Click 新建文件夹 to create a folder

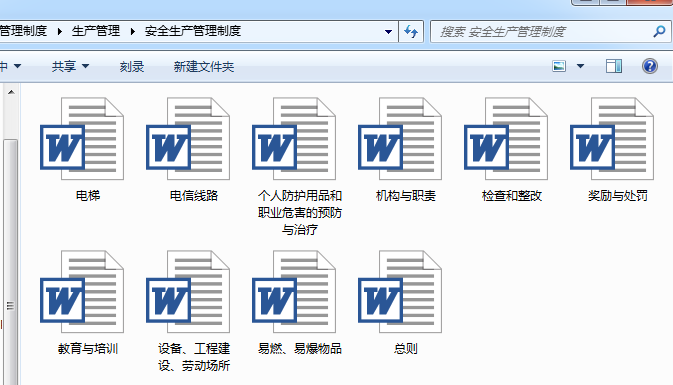click(x=204, y=67)
